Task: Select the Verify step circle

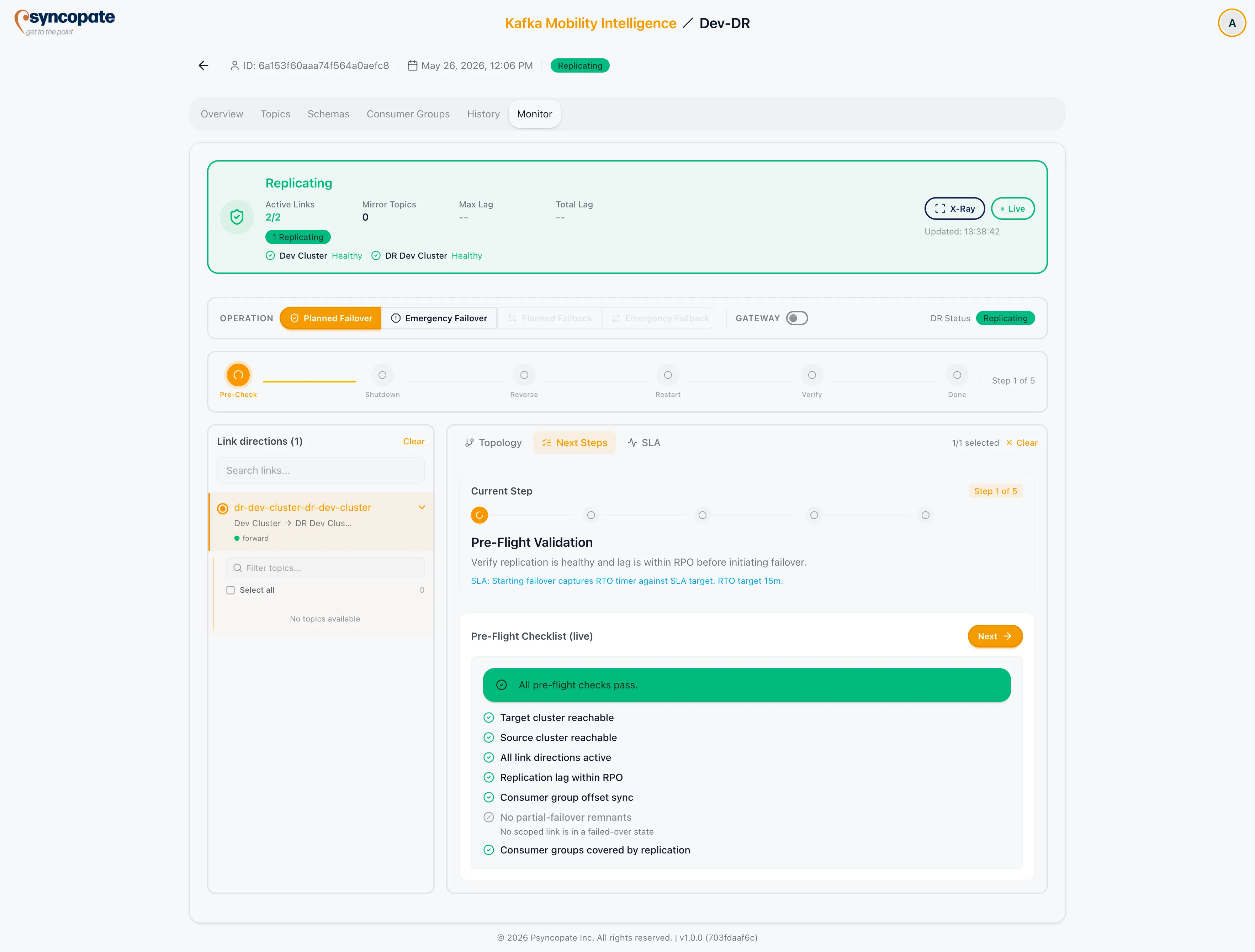Action: coord(812,375)
